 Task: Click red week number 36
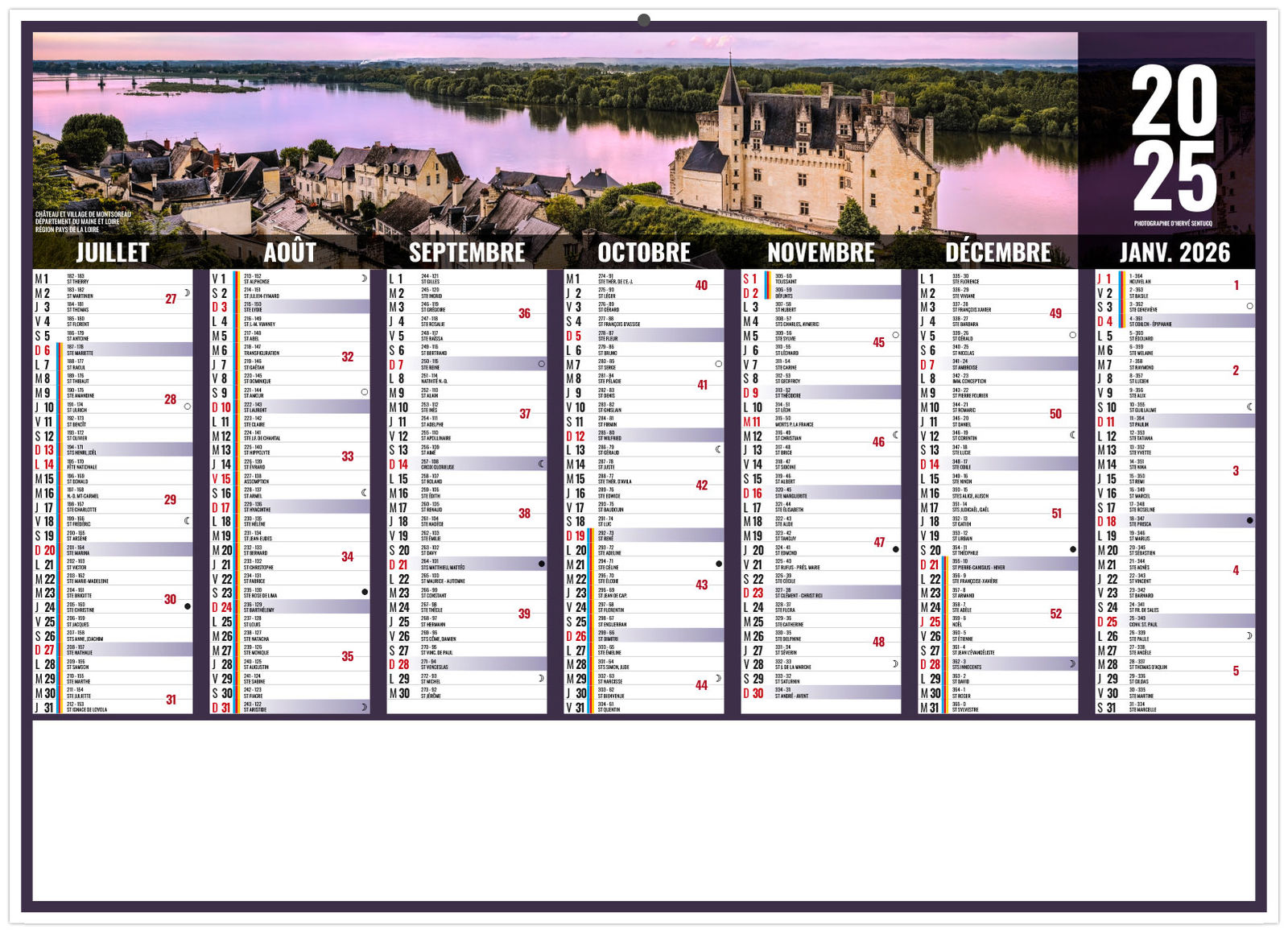coord(525,313)
